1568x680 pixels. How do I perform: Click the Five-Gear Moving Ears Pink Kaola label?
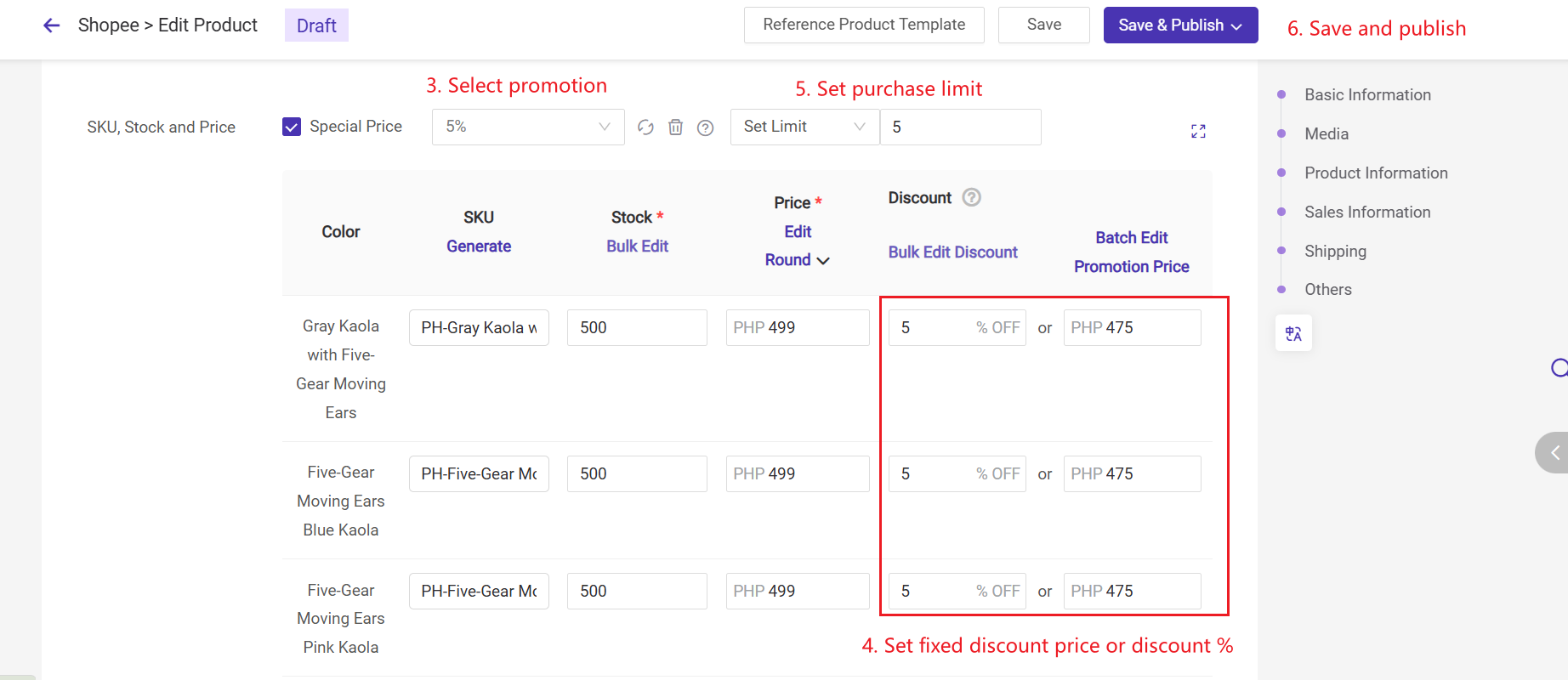pyautogui.click(x=341, y=619)
